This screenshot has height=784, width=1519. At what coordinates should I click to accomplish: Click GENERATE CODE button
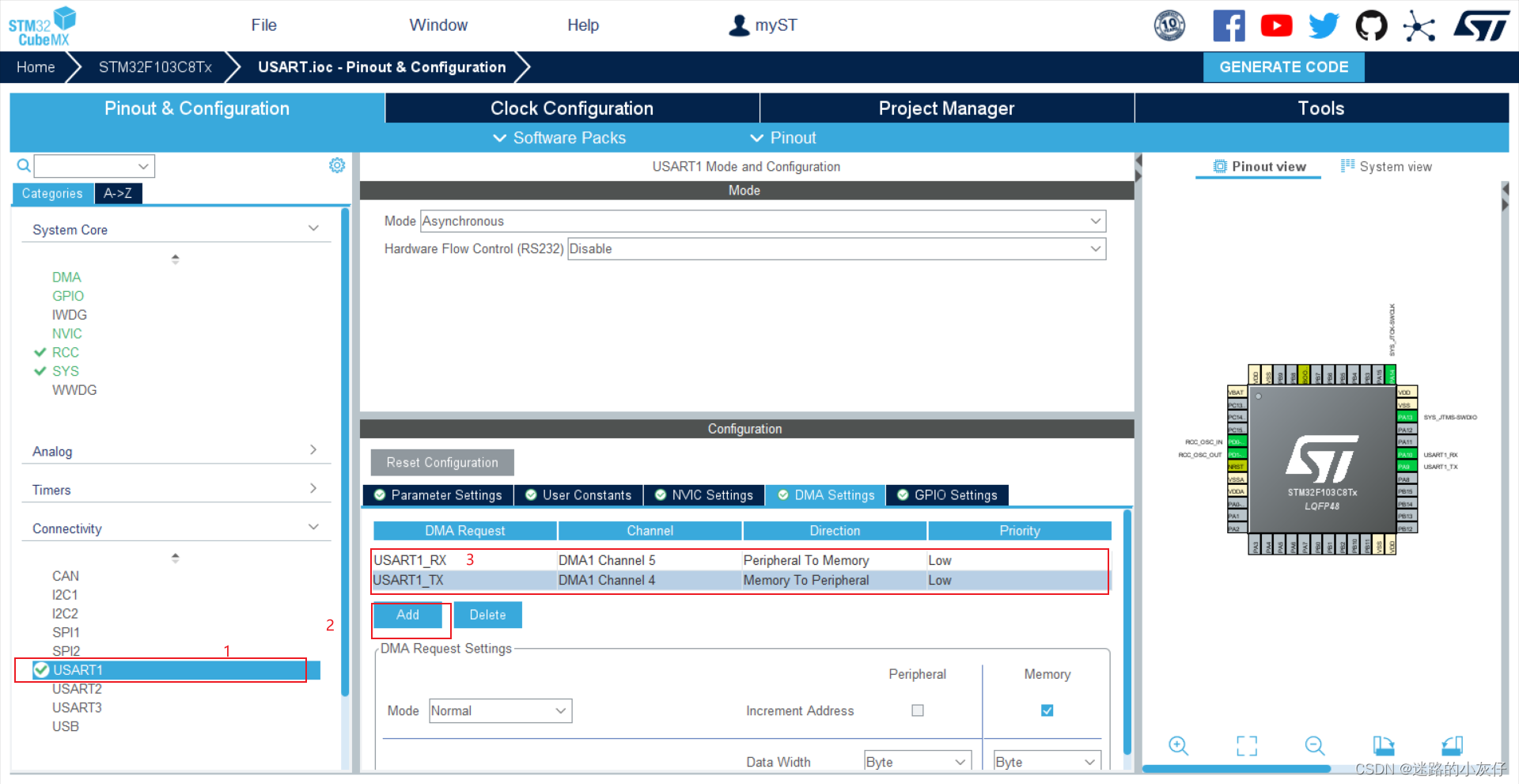click(1283, 67)
